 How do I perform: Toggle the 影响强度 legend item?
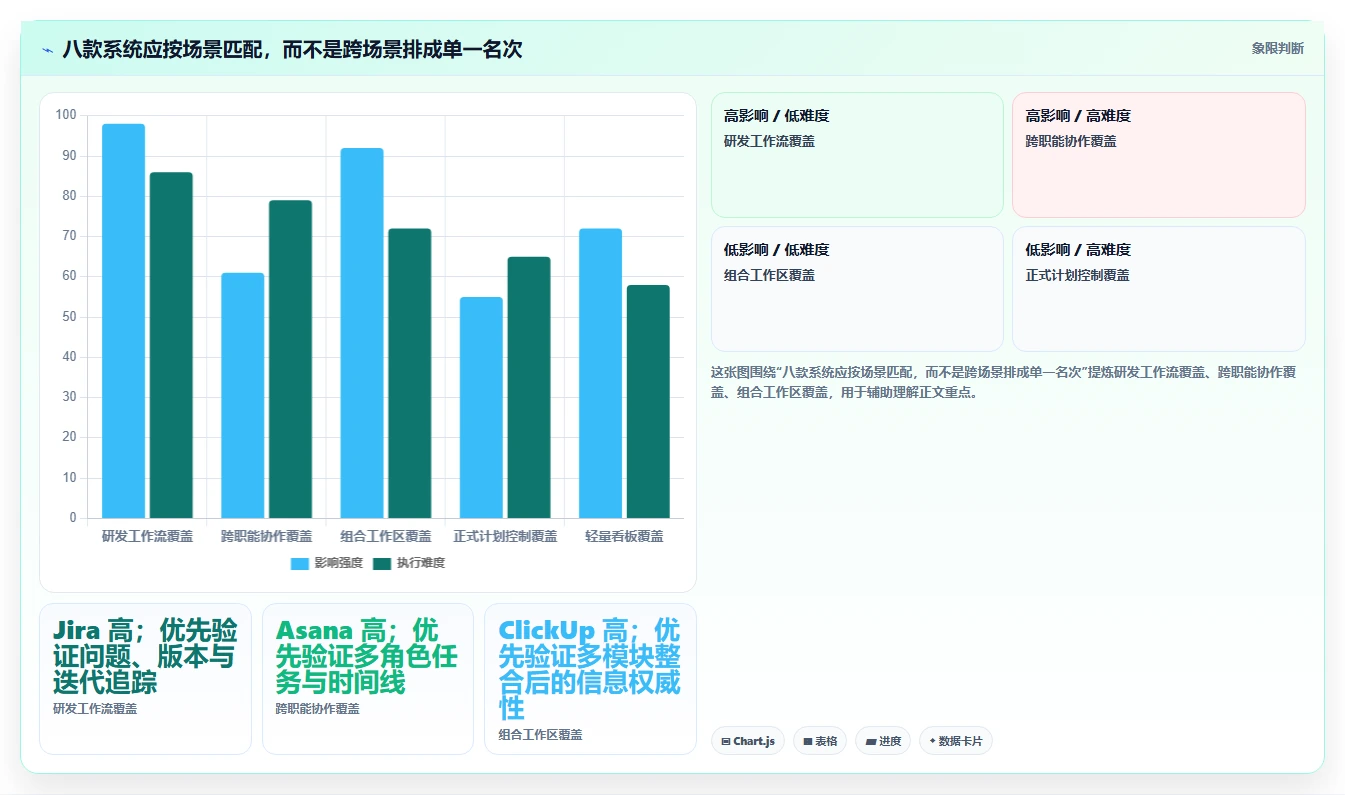coord(327,563)
